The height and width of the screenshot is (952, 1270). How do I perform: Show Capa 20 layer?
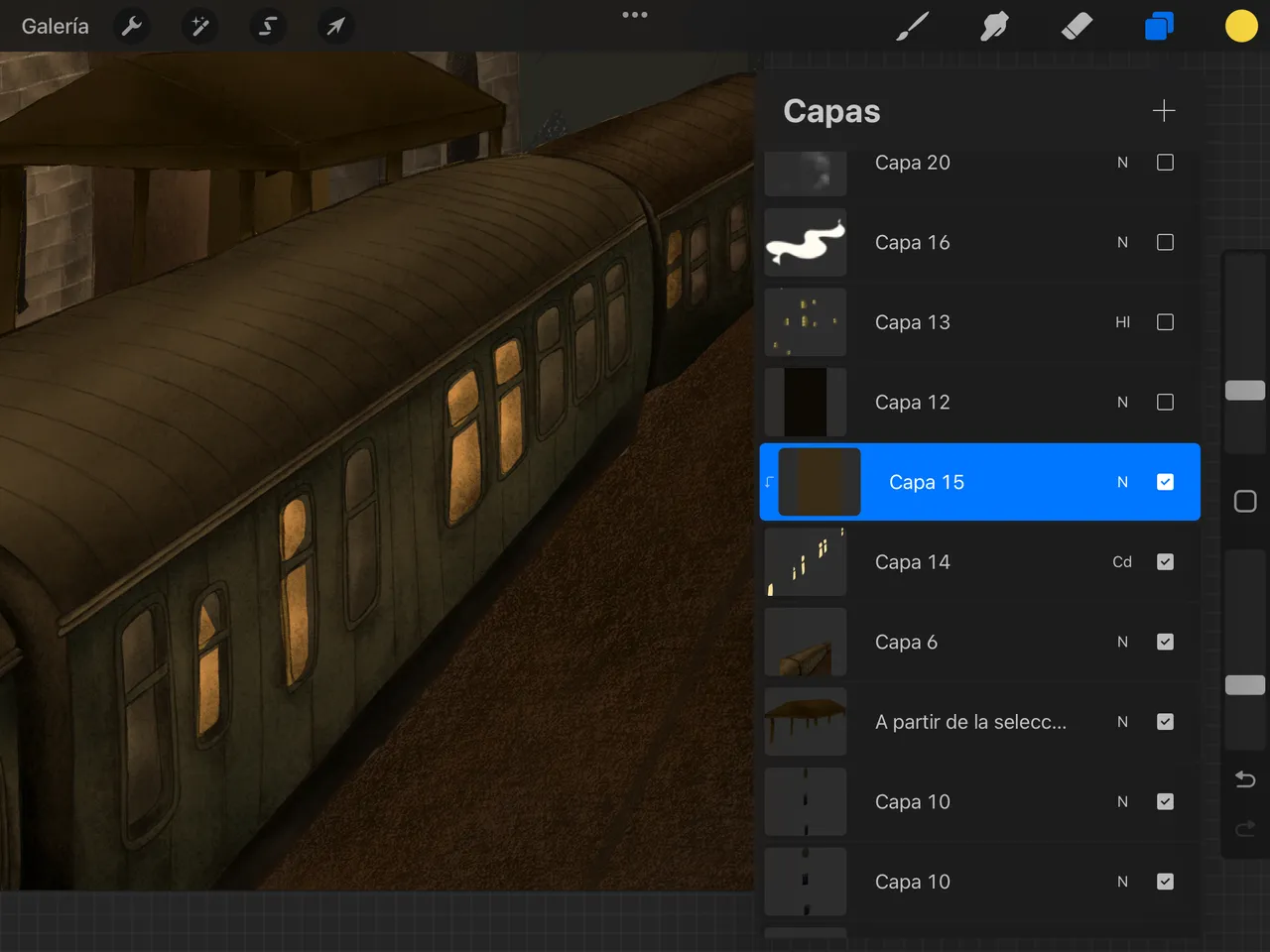[1166, 162]
